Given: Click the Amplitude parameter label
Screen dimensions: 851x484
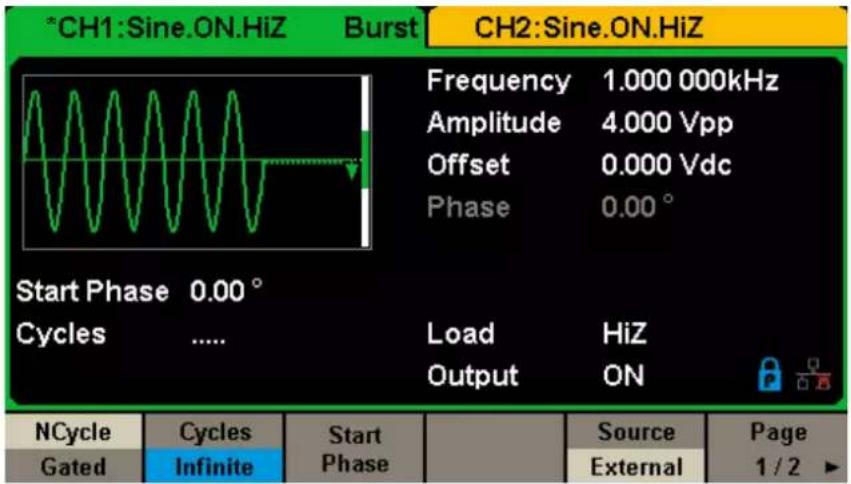Looking at the screenshot, I should [494, 124].
